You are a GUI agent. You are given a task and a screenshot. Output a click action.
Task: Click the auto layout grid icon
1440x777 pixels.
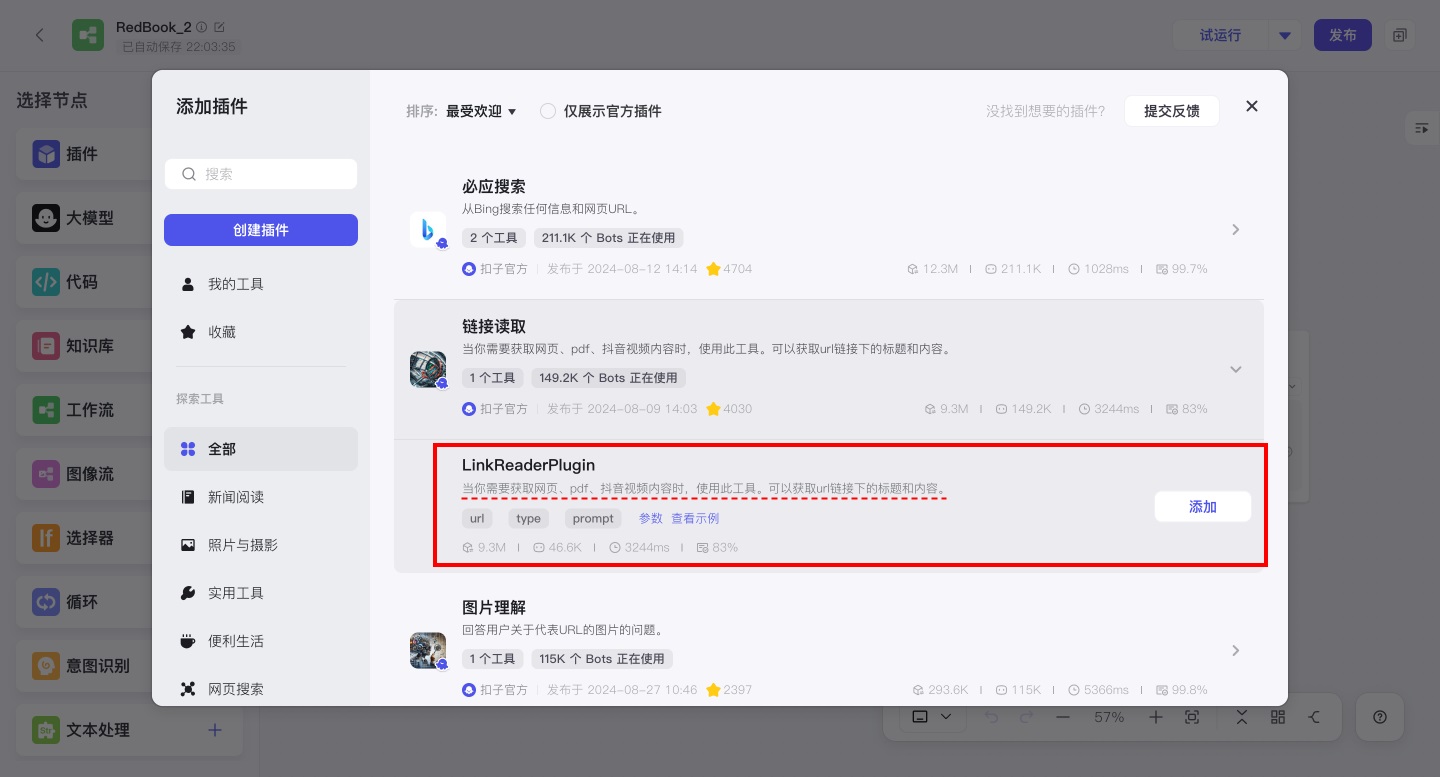pos(1278,717)
